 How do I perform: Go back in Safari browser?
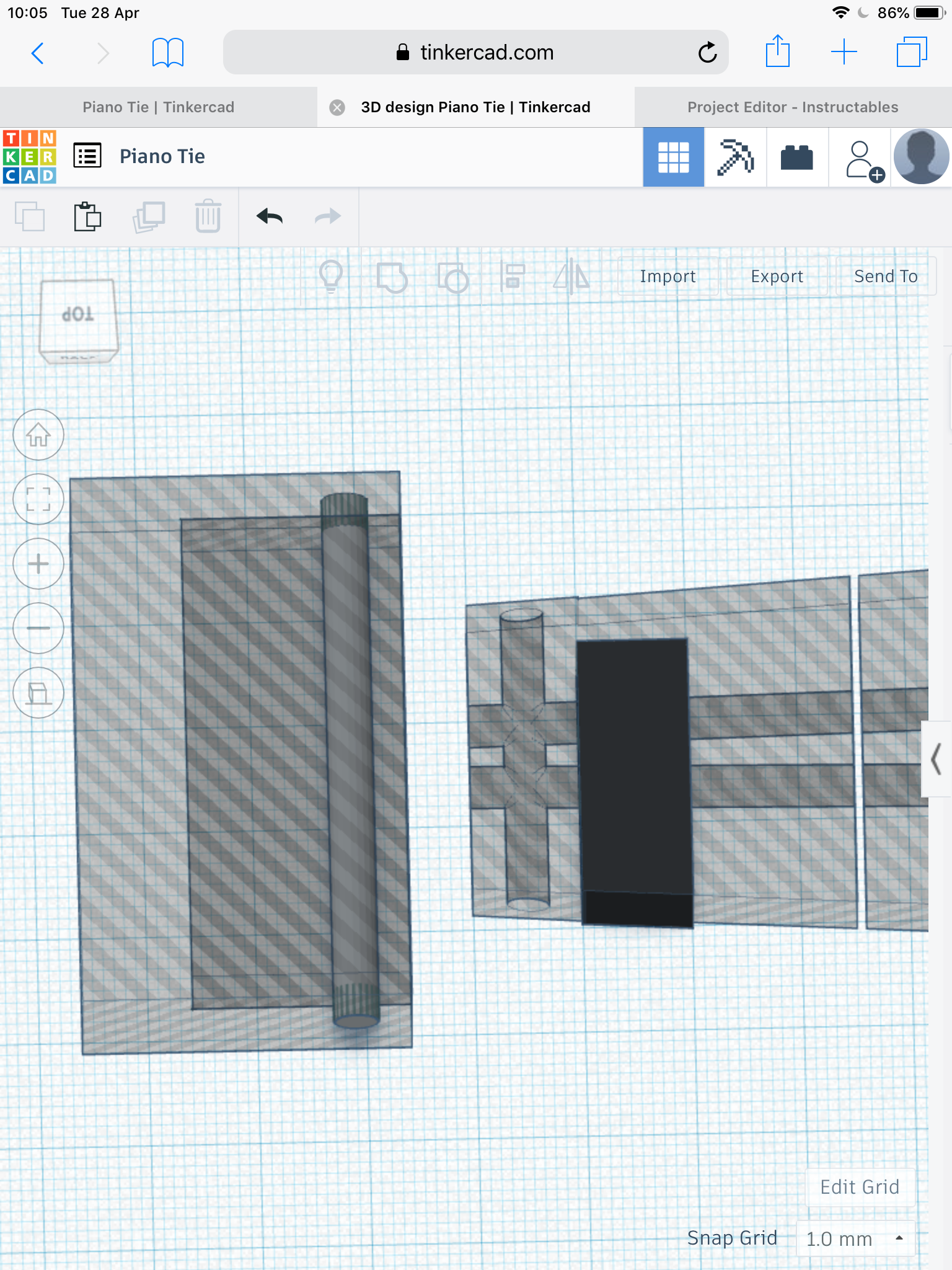38,53
